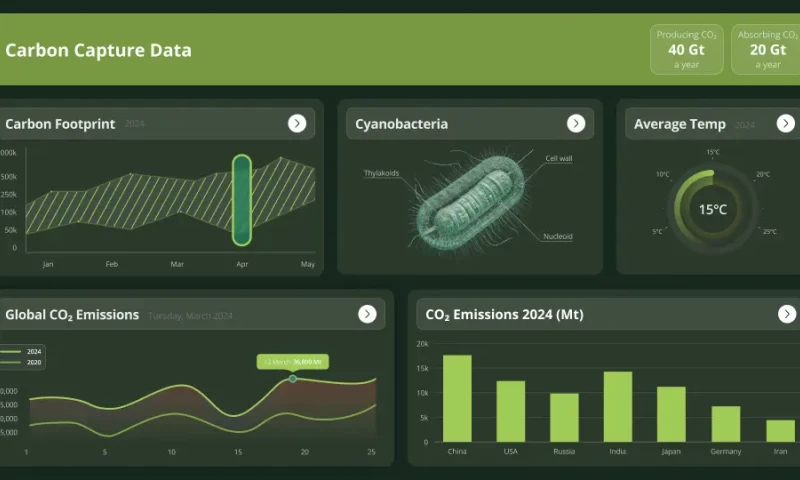This screenshot has width=800, height=480.
Task: Click the 25°C gauge label
Action: click(770, 232)
